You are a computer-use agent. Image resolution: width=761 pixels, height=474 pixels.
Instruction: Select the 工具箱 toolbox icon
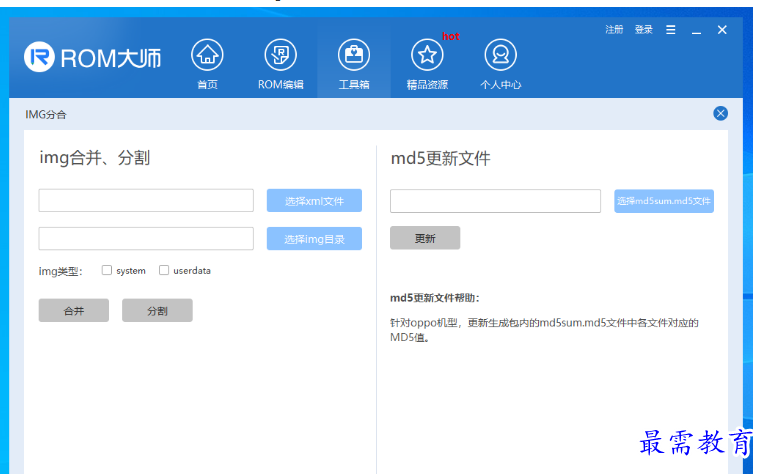point(354,55)
